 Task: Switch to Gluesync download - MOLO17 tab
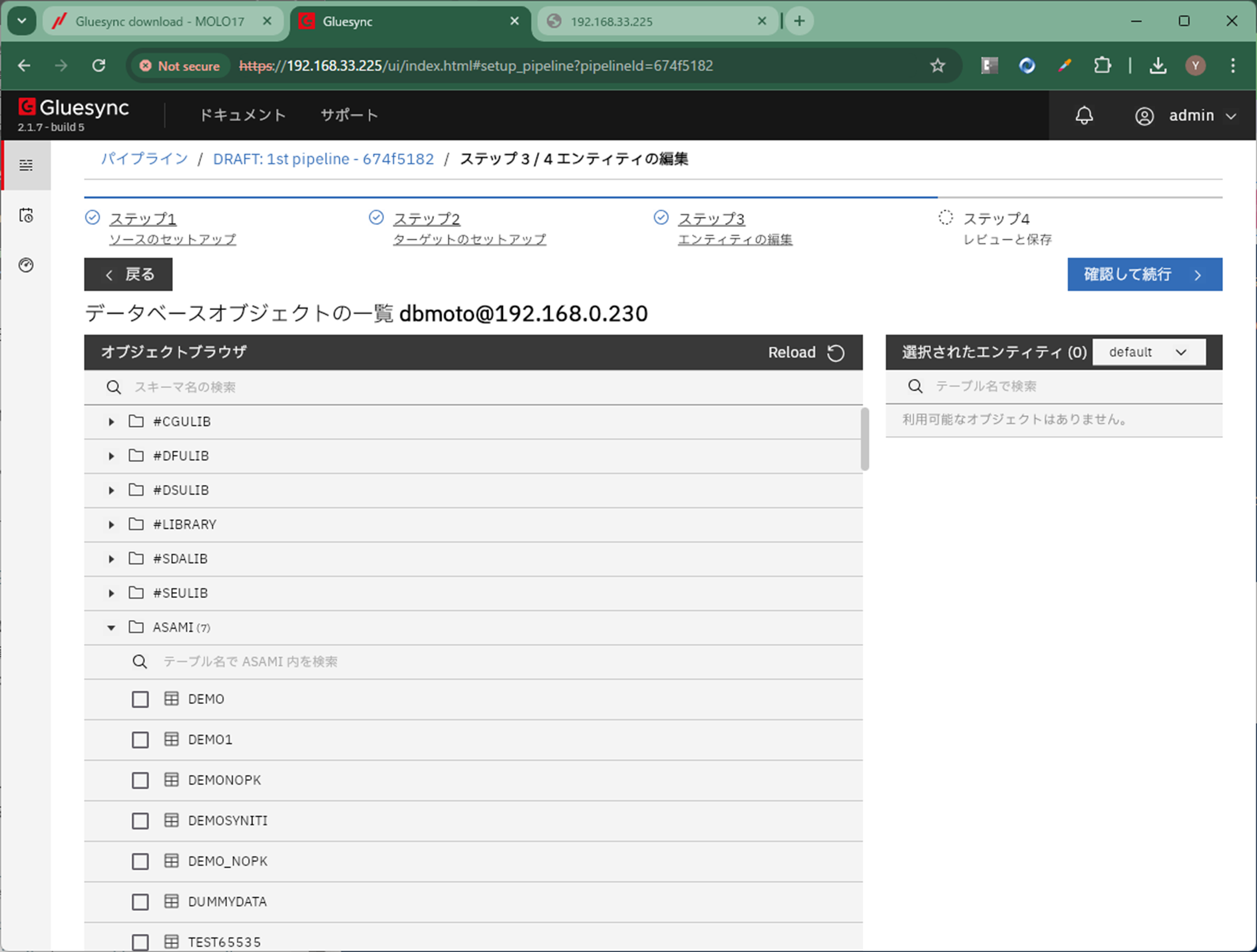pyautogui.click(x=160, y=21)
